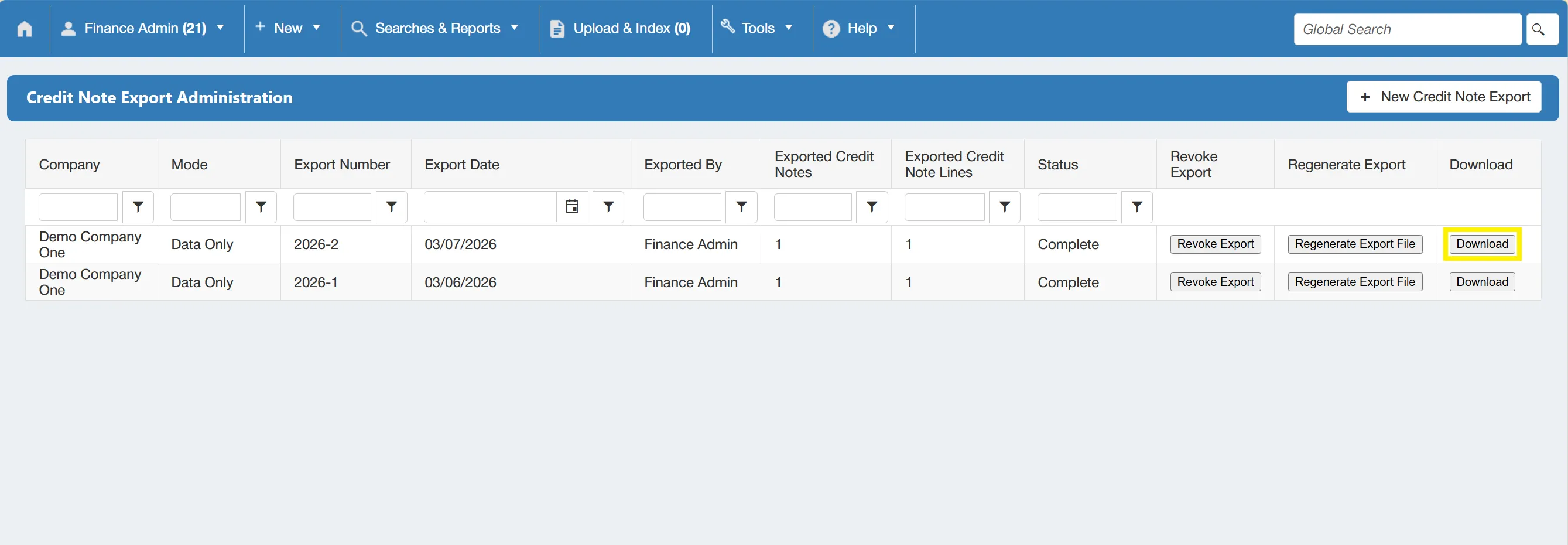Image resolution: width=1568 pixels, height=545 pixels.
Task: Download export 2026-1
Action: click(x=1481, y=282)
